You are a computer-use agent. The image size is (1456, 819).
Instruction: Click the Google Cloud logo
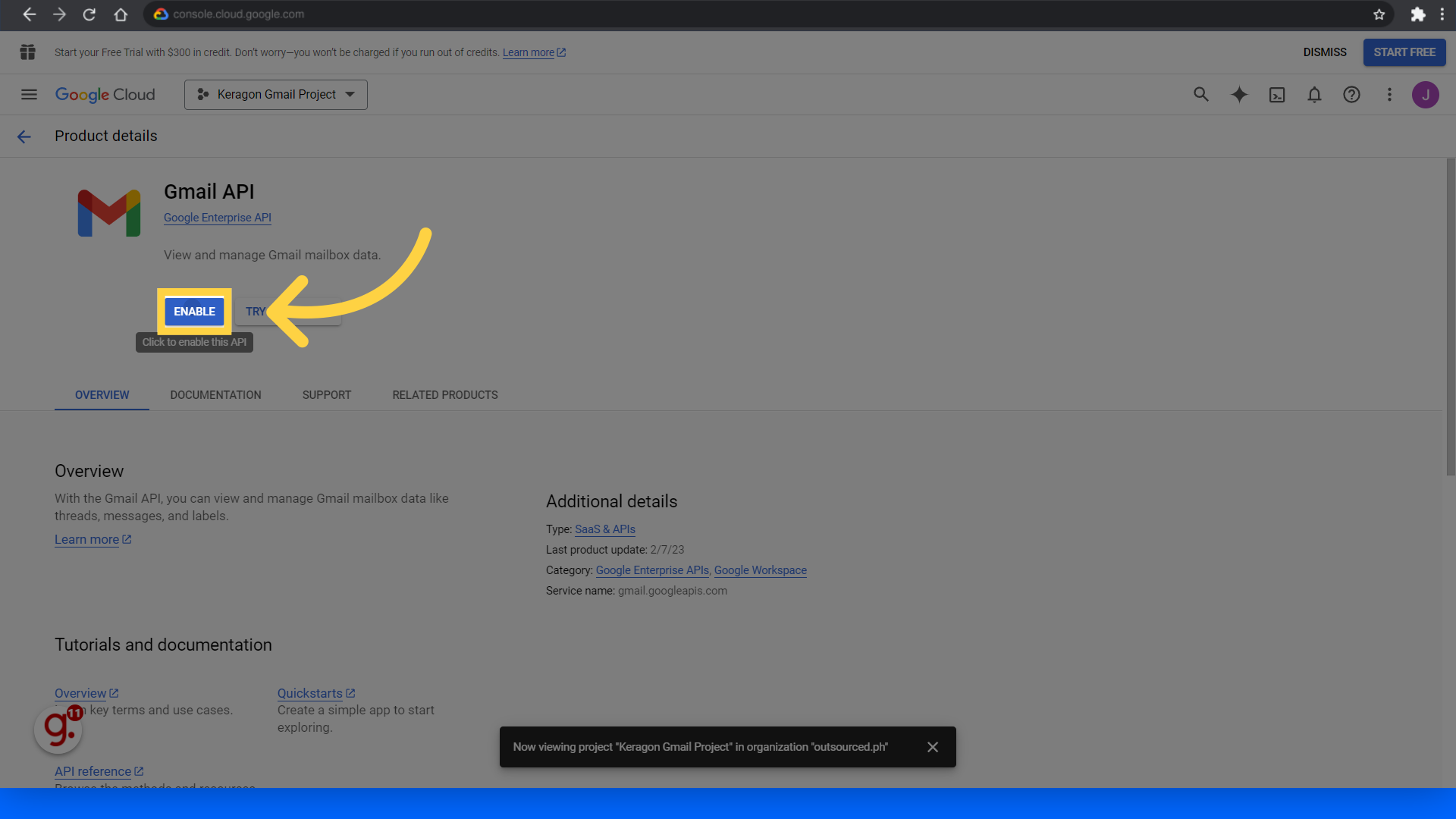[x=105, y=95]
